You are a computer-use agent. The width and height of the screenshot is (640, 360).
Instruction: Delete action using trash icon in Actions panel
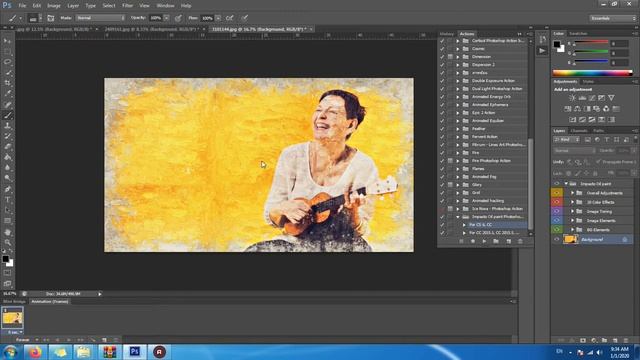(x=520, y=241)
